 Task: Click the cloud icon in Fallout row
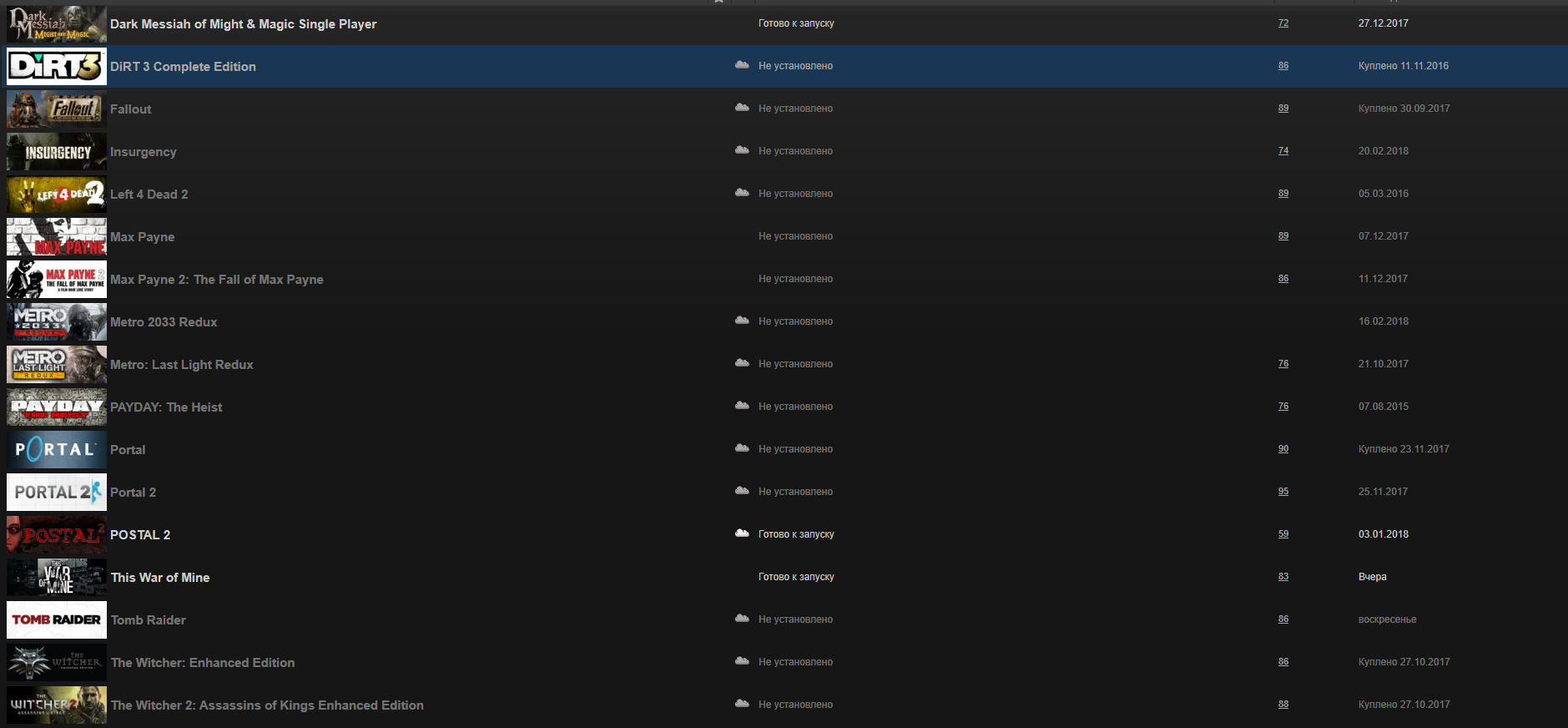coord(742,108)
